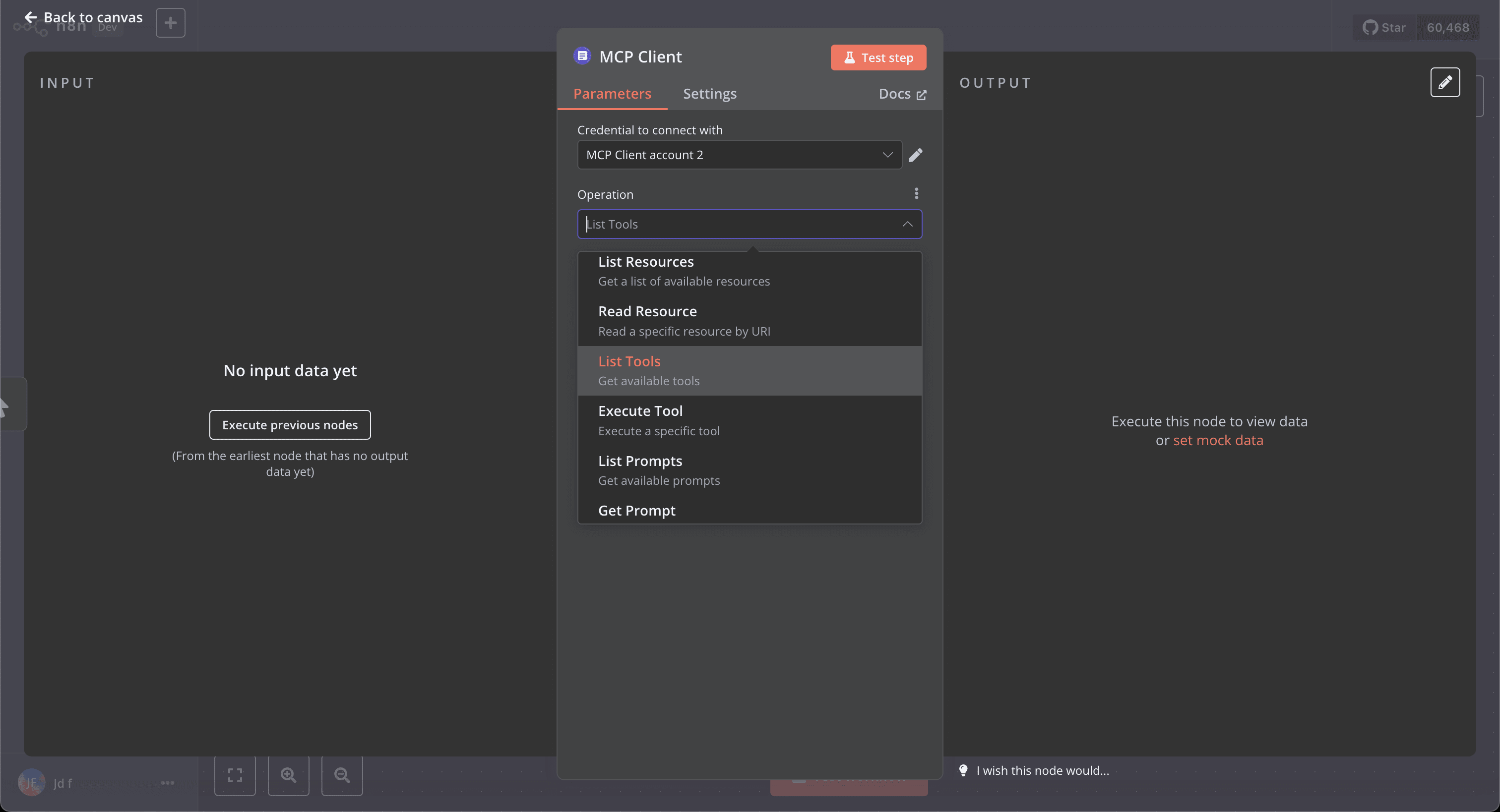
Task: Switch to the Parameters tab
Action: [612, 94]
